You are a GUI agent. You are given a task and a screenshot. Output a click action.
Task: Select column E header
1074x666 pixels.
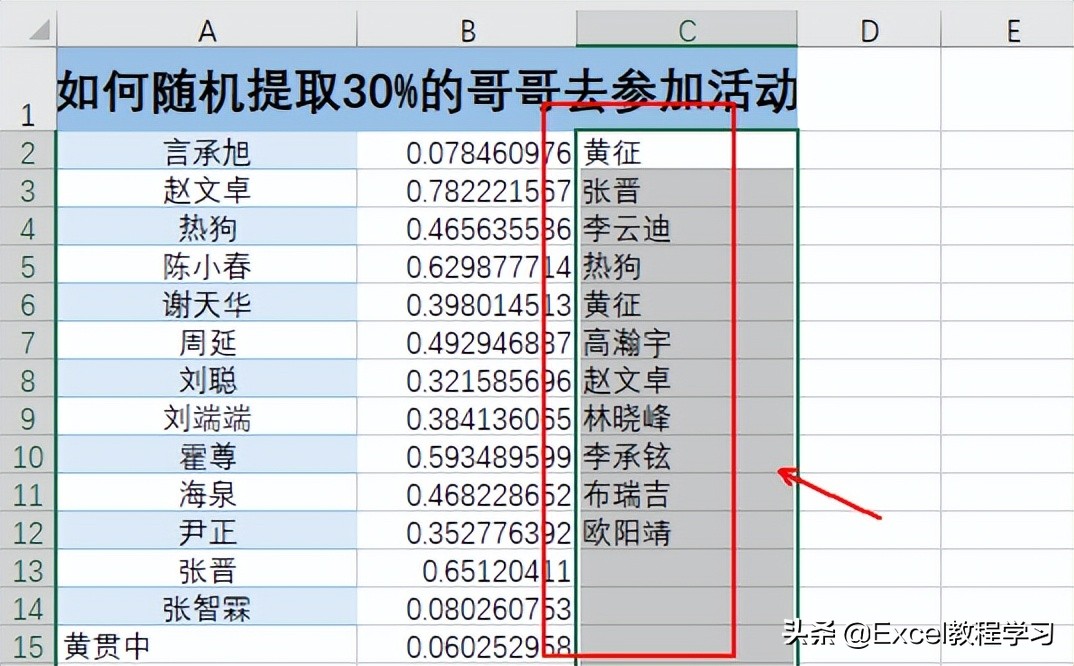click(x=1007, y=31)
